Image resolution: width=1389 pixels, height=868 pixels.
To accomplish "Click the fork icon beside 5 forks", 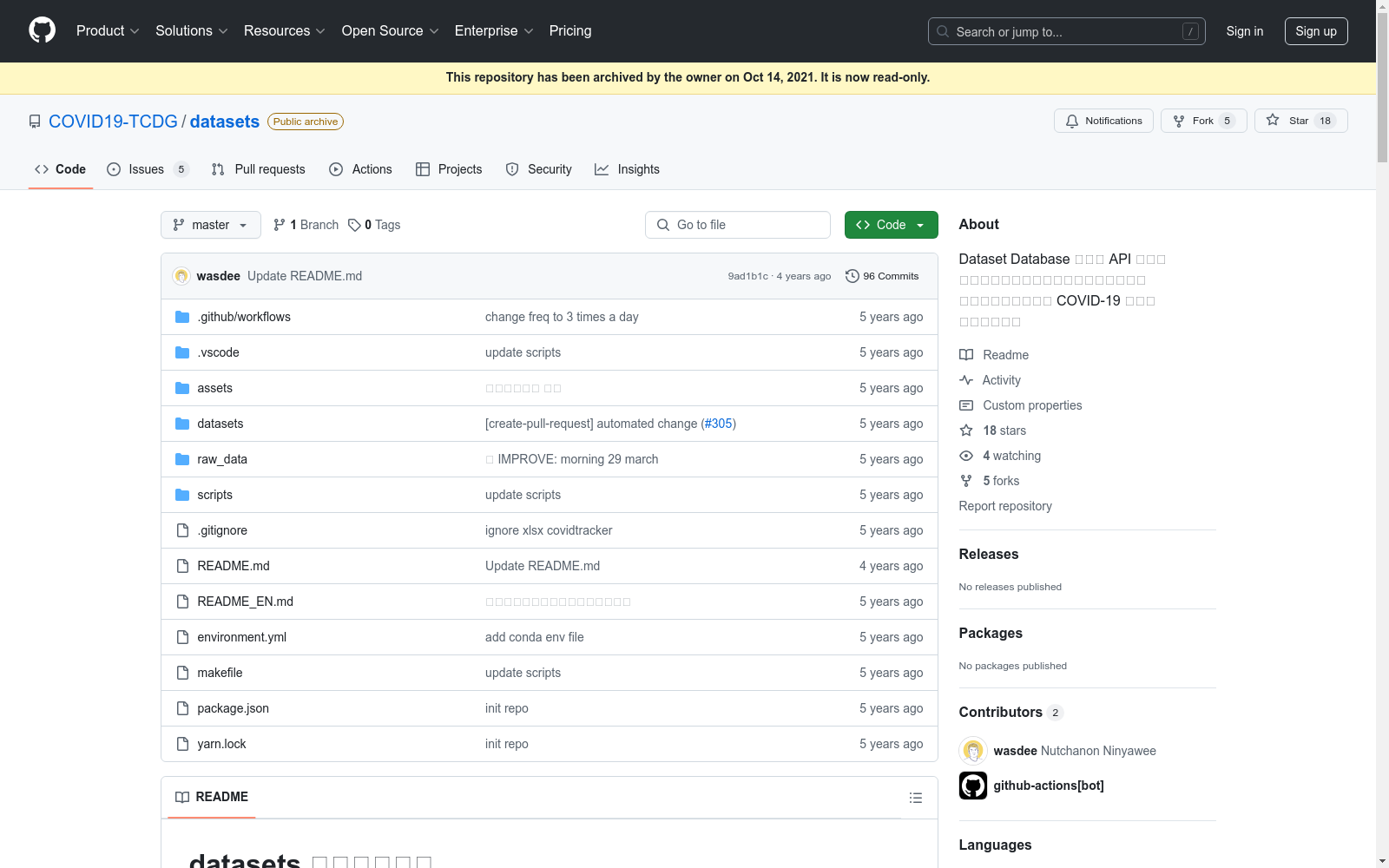I will click(x=966, y=481).
